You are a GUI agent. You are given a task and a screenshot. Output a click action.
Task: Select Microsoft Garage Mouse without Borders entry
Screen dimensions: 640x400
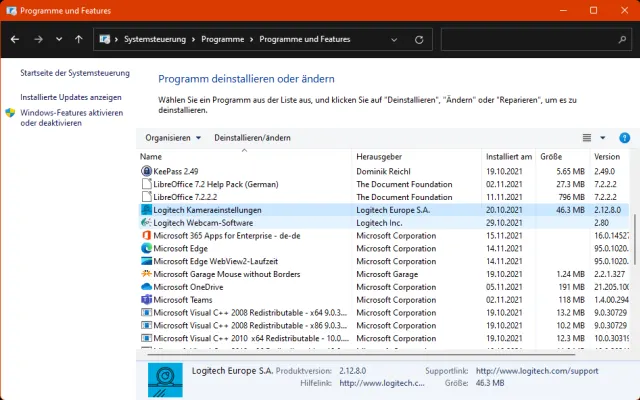227,274
